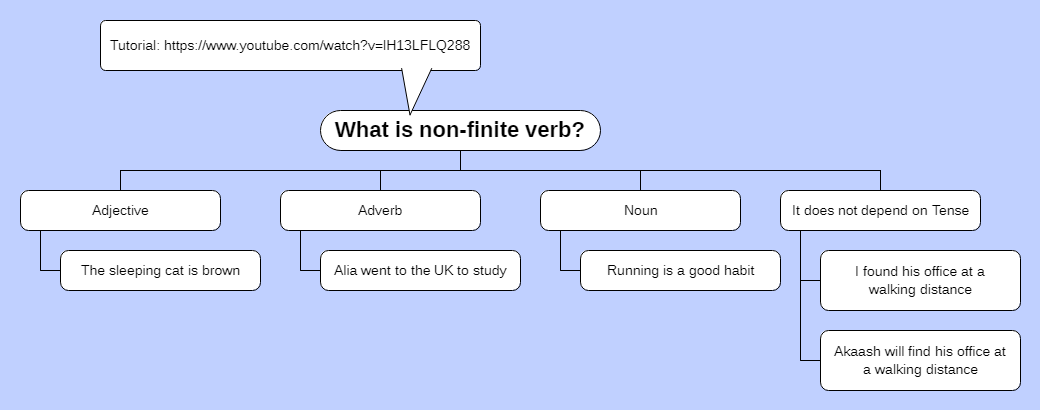Click 'It does not depend on Tense' node
The width and height of the screenshot is (1040, 410).
coord(880,211)
